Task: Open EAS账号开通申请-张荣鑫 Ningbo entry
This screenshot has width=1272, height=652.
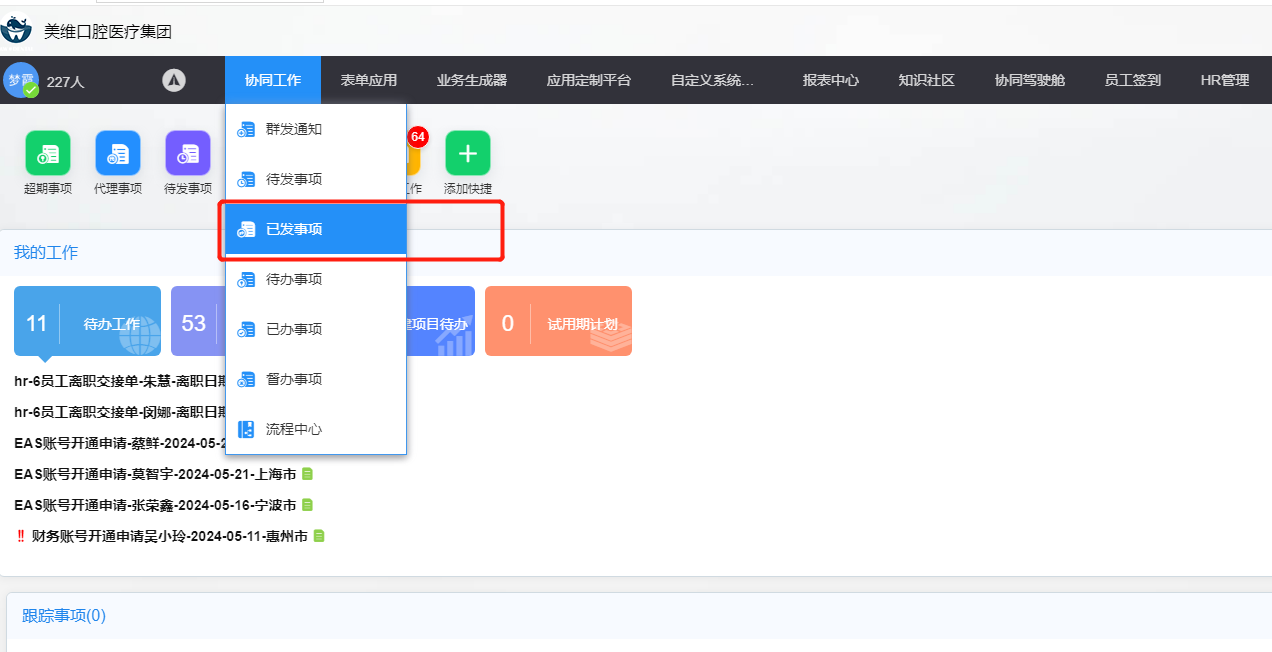Action: (155, 505)
